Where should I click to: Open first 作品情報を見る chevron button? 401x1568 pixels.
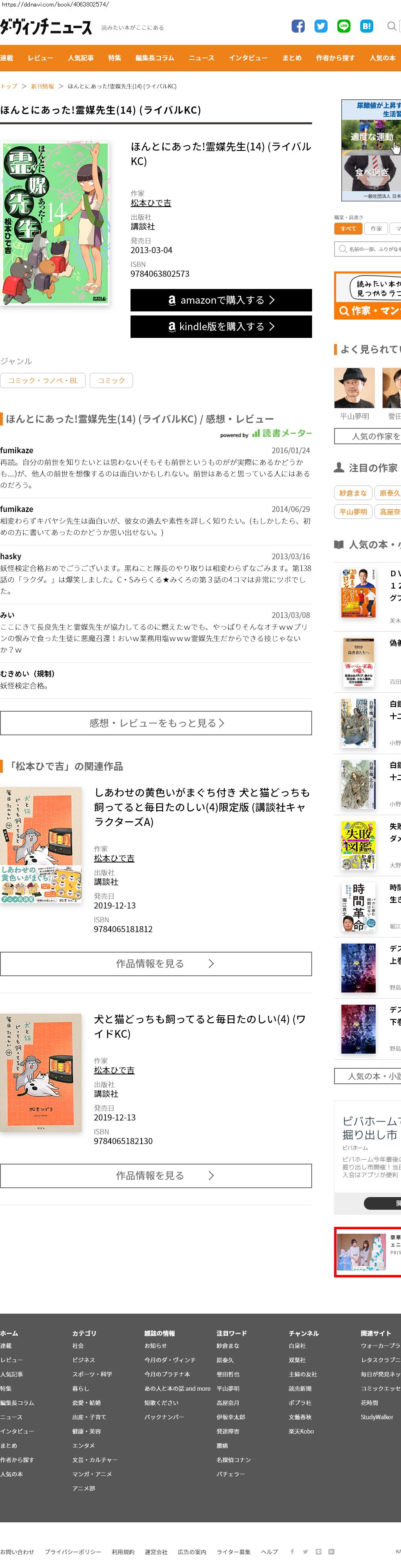(x=156, y=964)
